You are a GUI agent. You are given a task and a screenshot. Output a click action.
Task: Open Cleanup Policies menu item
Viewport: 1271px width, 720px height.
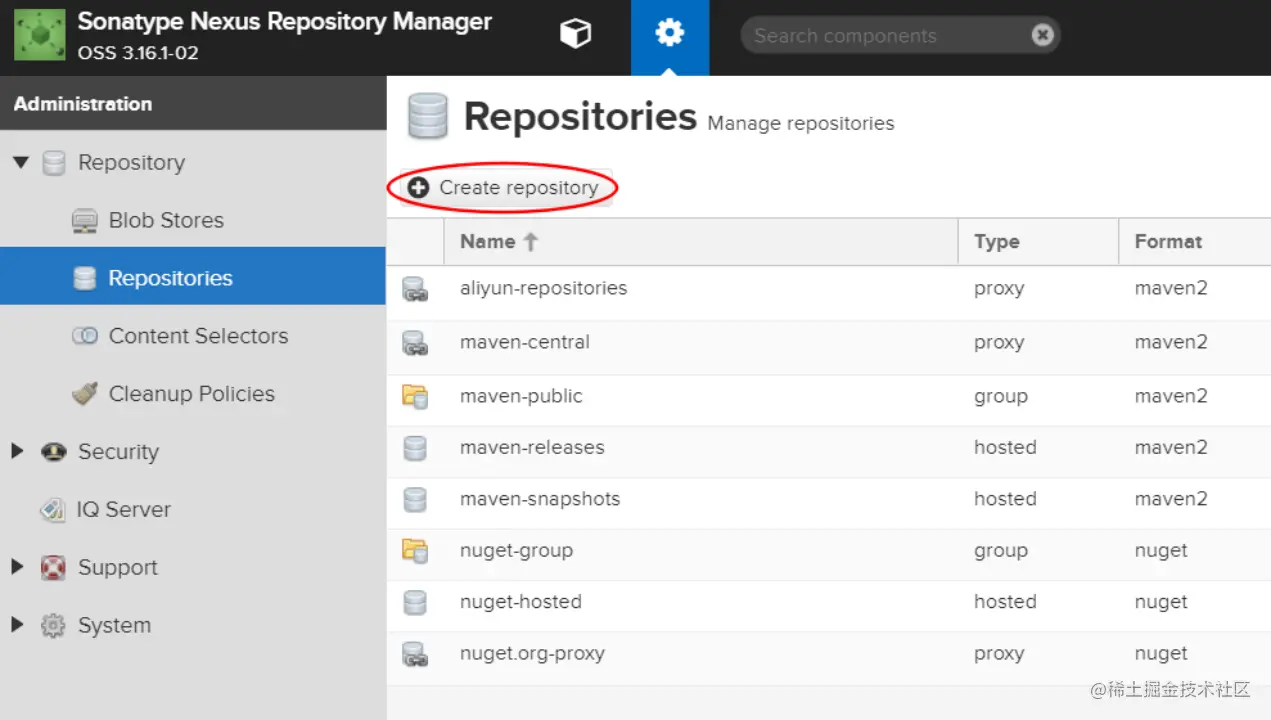tap(191, 394)
